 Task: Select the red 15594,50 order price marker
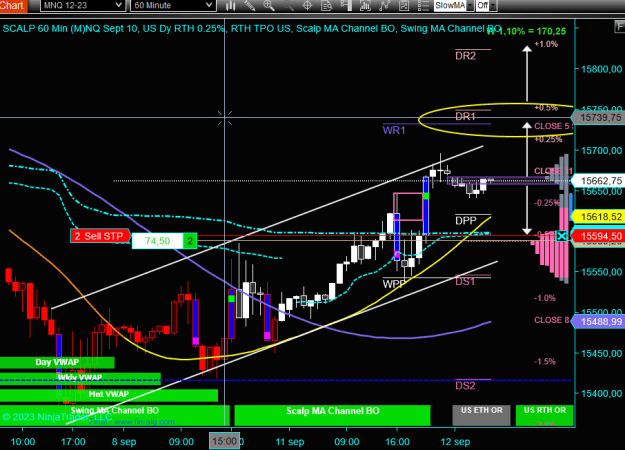(x=598, y=236)
